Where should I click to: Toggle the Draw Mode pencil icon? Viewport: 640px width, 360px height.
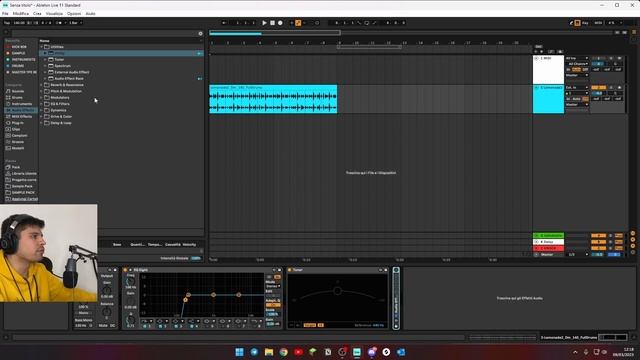click(571, 23)
